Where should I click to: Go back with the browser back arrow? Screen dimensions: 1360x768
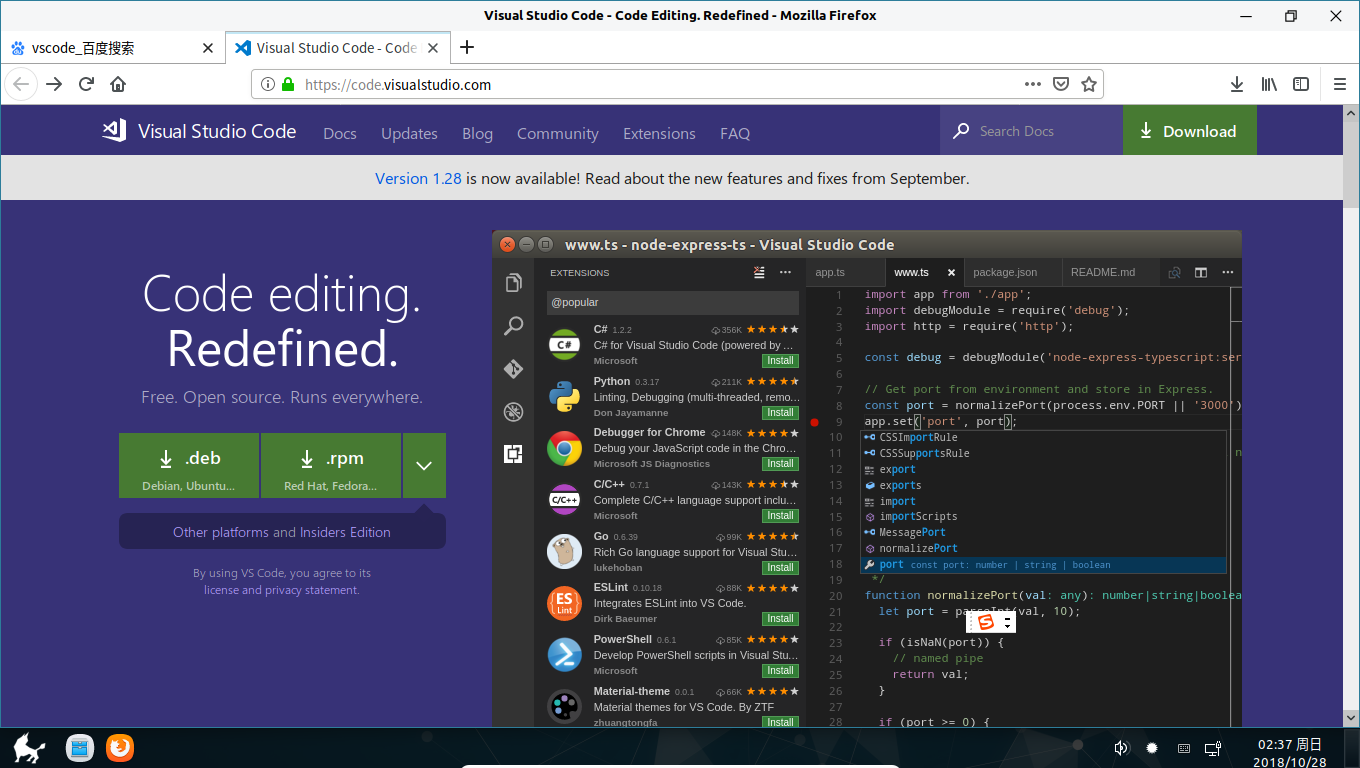21,84
